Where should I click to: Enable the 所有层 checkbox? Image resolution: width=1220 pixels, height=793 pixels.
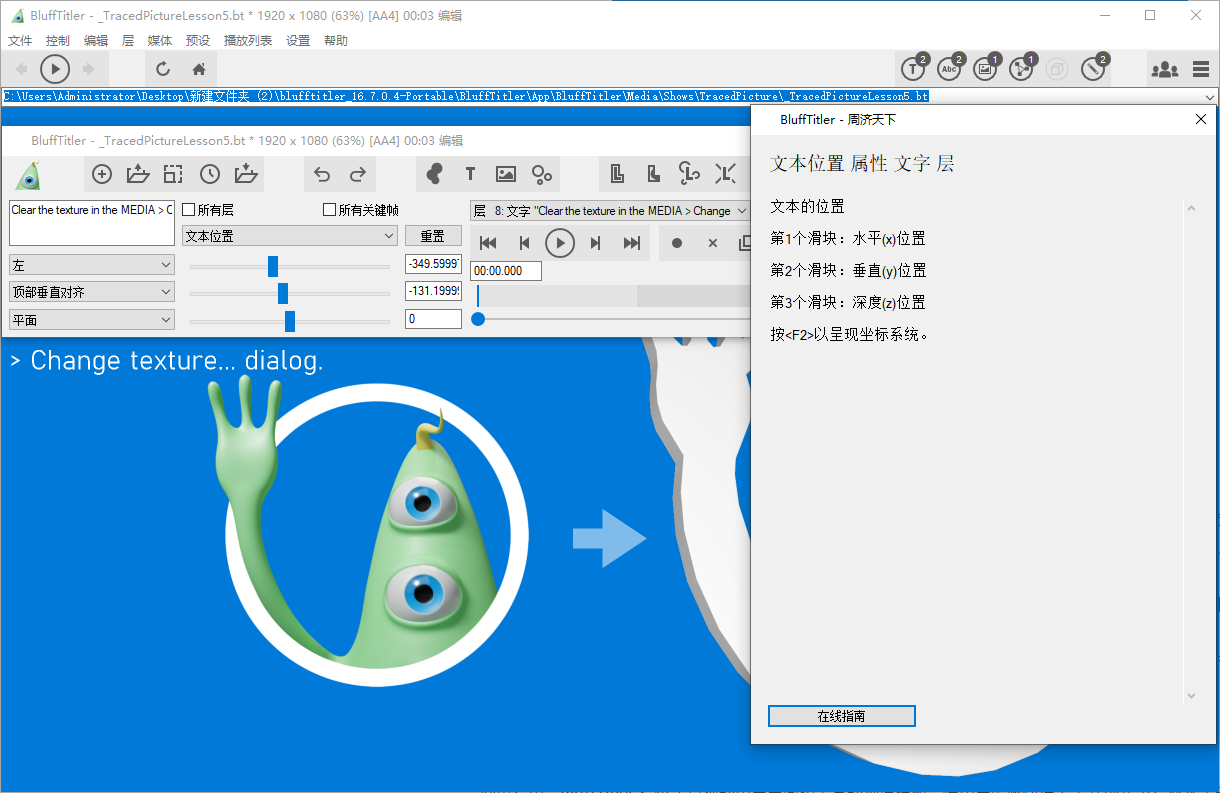[x=188, y=209]
